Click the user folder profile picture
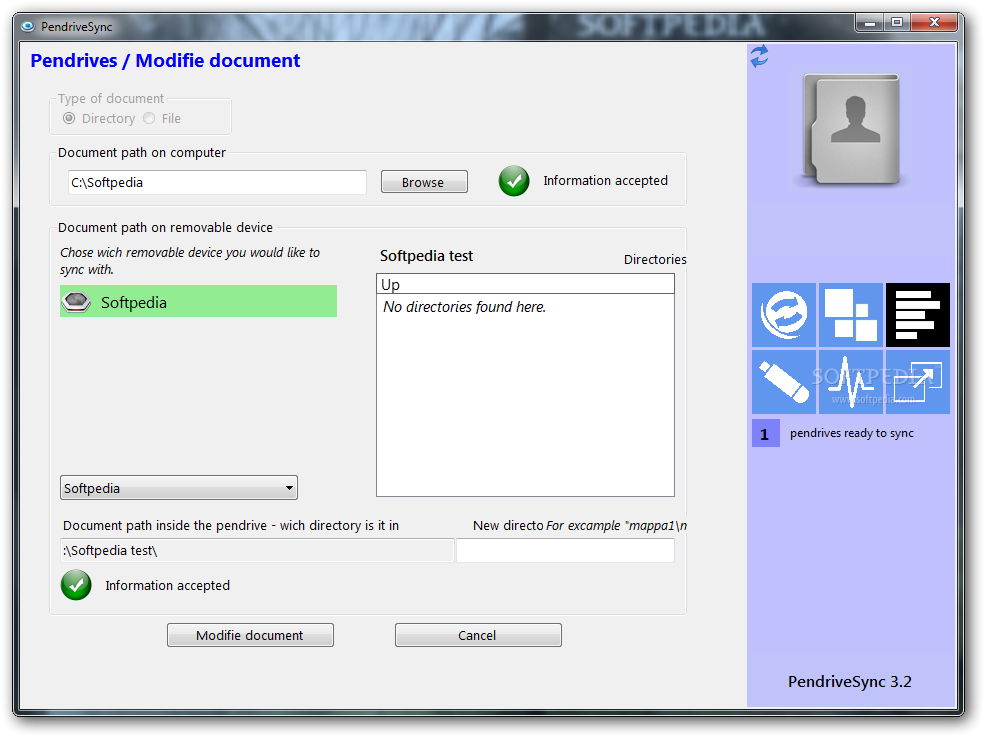The image size is (985, 737). click(x=852, y=129)
